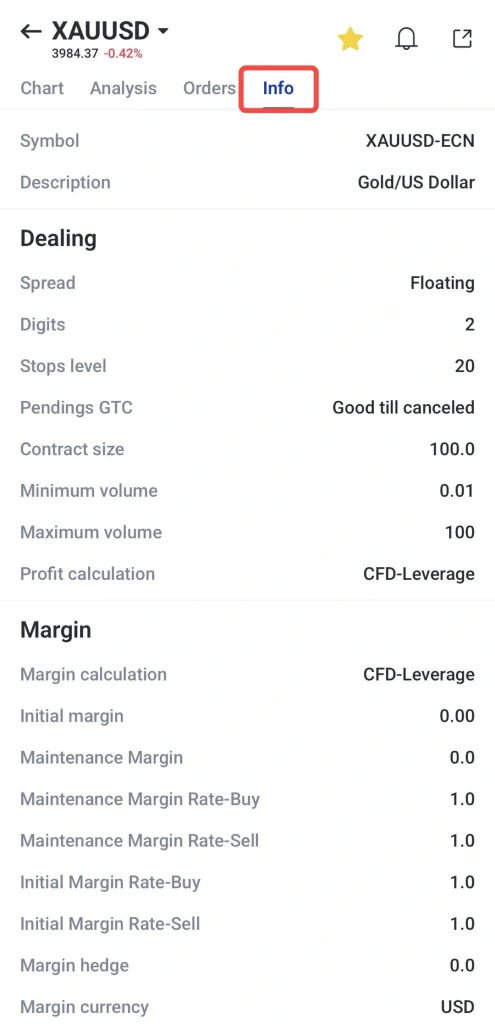Expand the XAUUSD symbol dropdown arrow

click(x=163, y=31)
